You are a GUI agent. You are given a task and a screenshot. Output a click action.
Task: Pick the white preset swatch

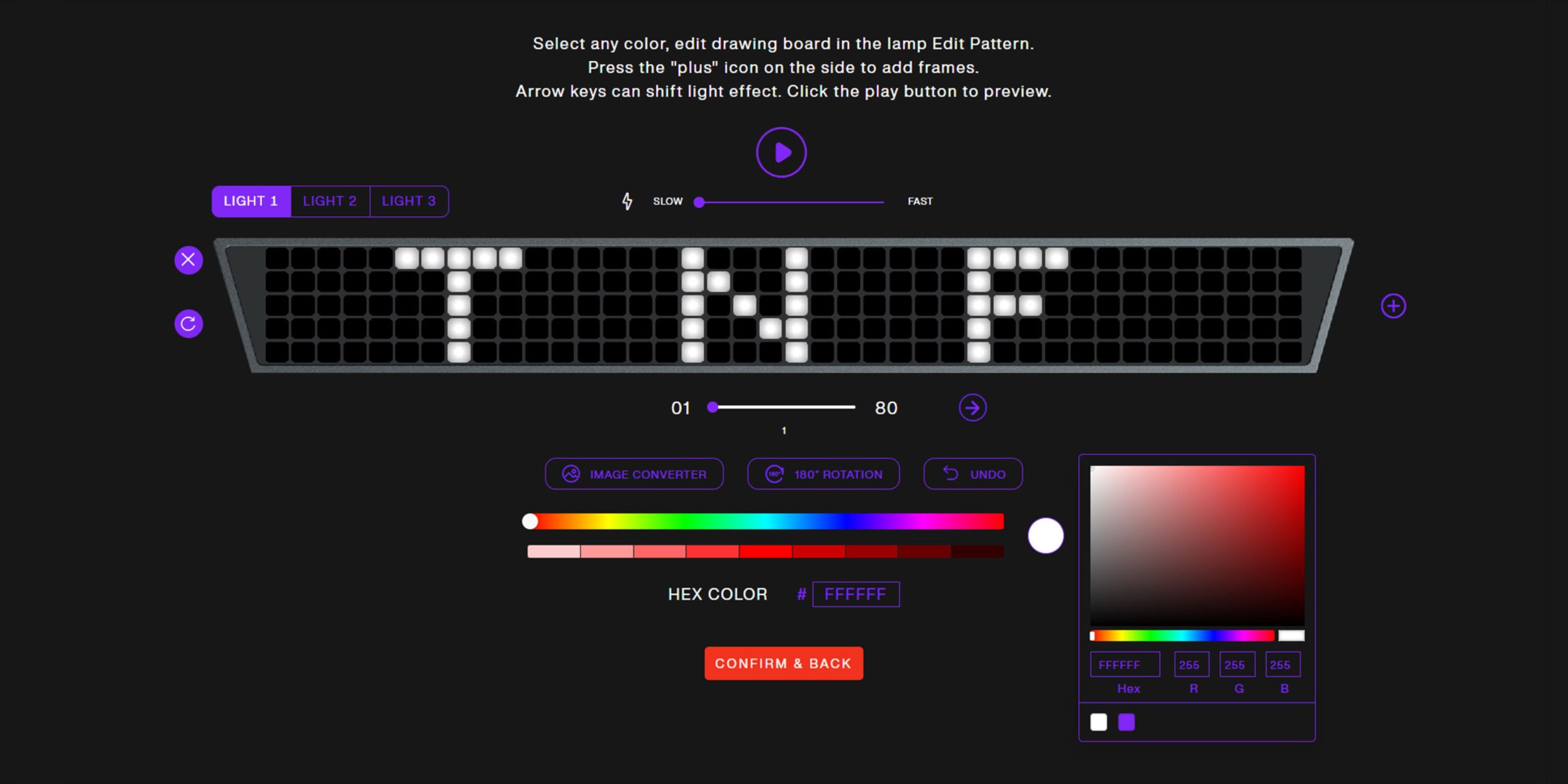[1098, 722]
